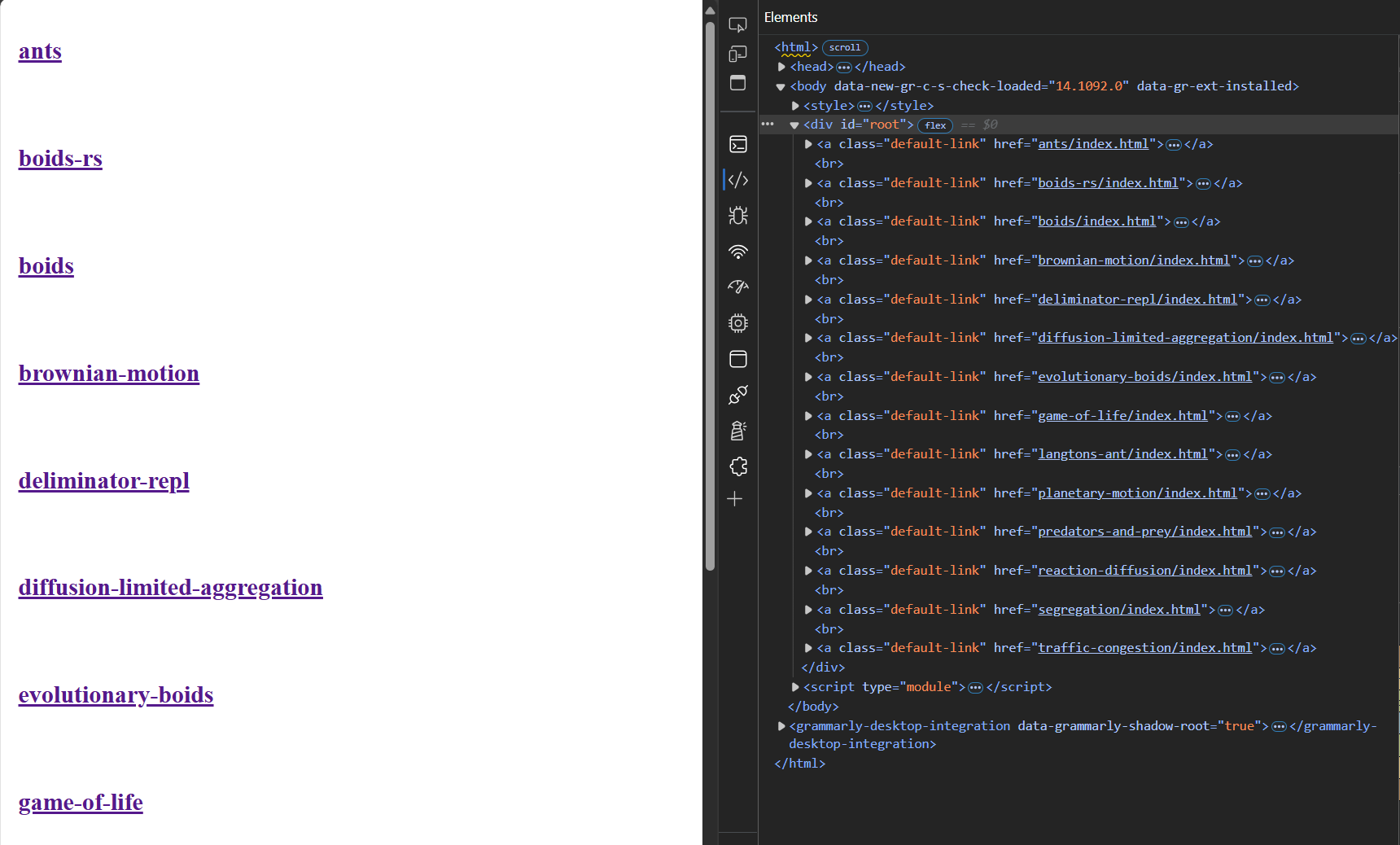The width and height of the screenshot is (1400, 845).
Task: Expand the script module node
Action: [795, 687]
